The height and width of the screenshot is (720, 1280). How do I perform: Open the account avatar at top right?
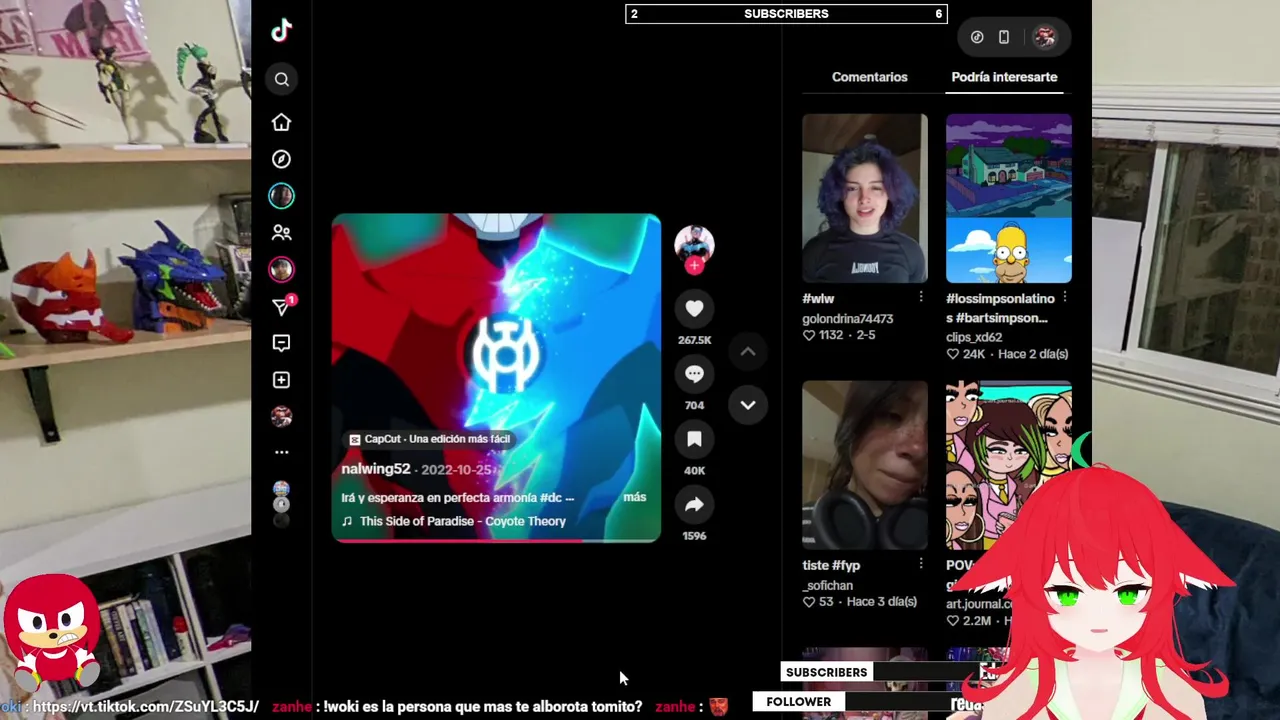coord(1045,37)
